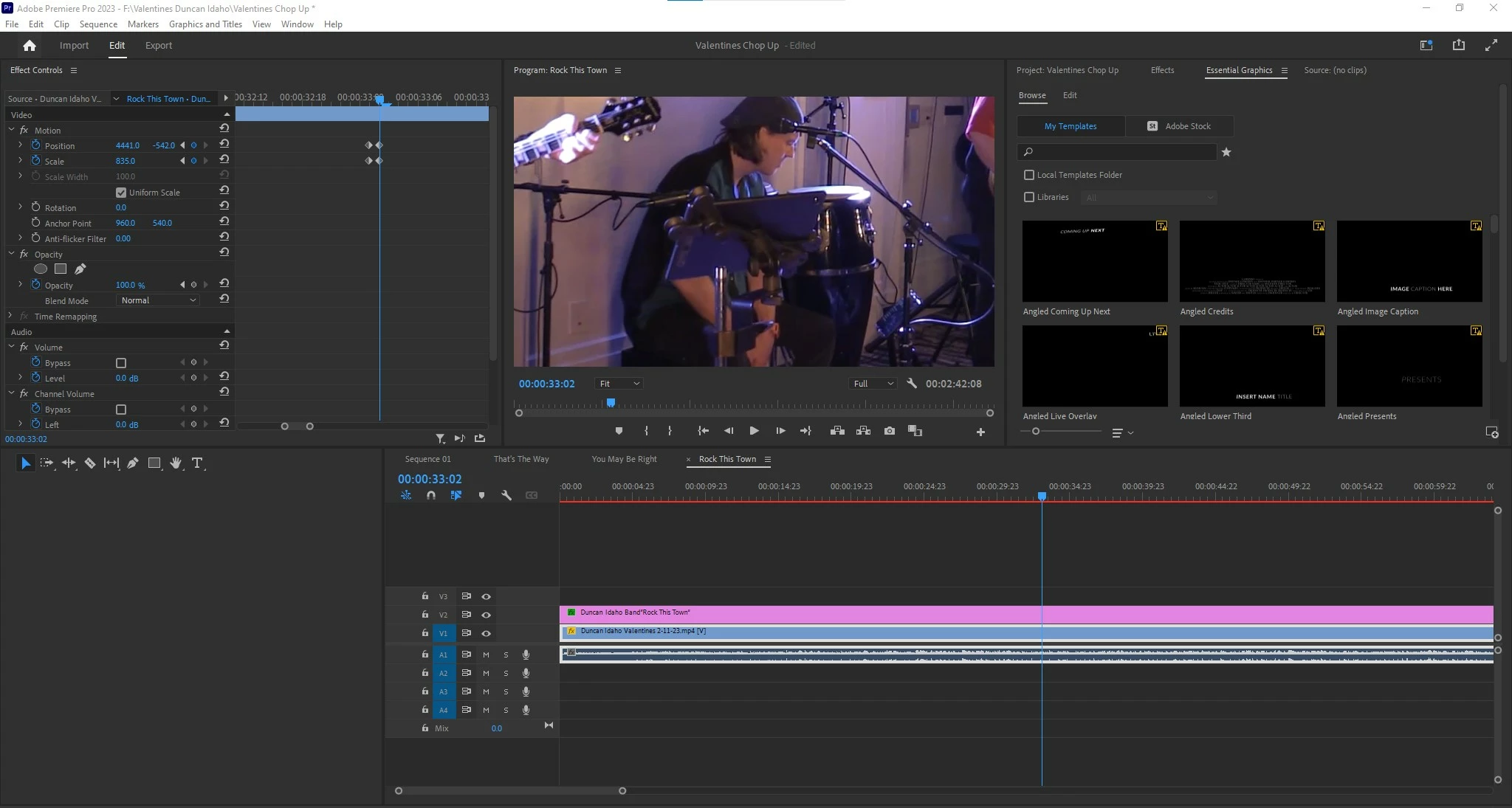Hide track V2 using its eye icon
The width and height of the screenshot is (1512, 808).
point(486,615)
